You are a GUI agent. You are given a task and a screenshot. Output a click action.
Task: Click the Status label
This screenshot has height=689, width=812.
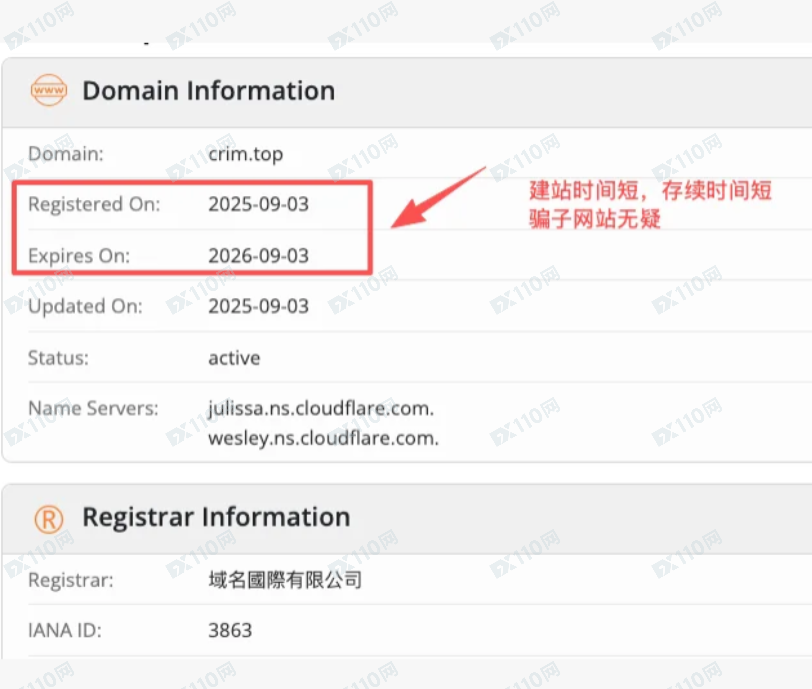(x=58, y=358)
